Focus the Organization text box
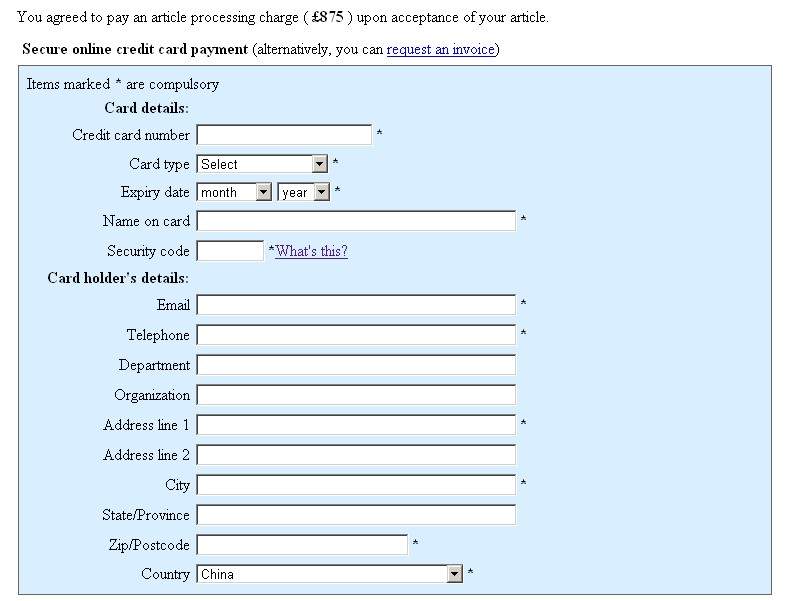Viewport: 789px width, 601px height. pos(356,395)
